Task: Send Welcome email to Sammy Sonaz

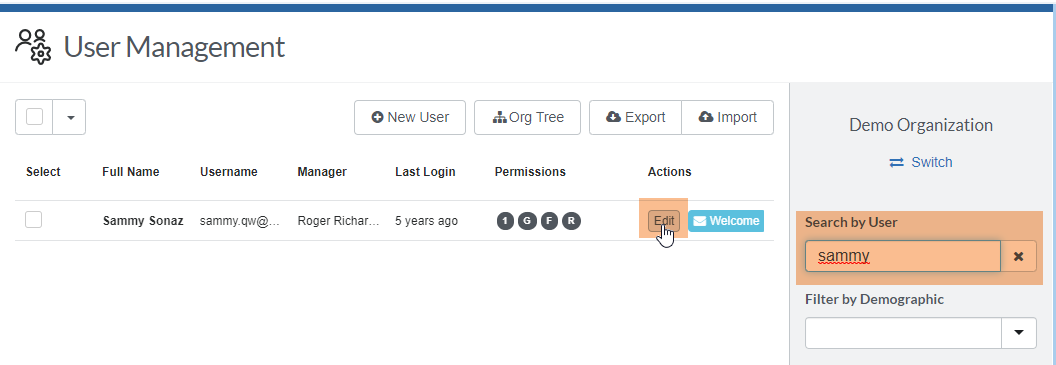Action: [726, 221]
